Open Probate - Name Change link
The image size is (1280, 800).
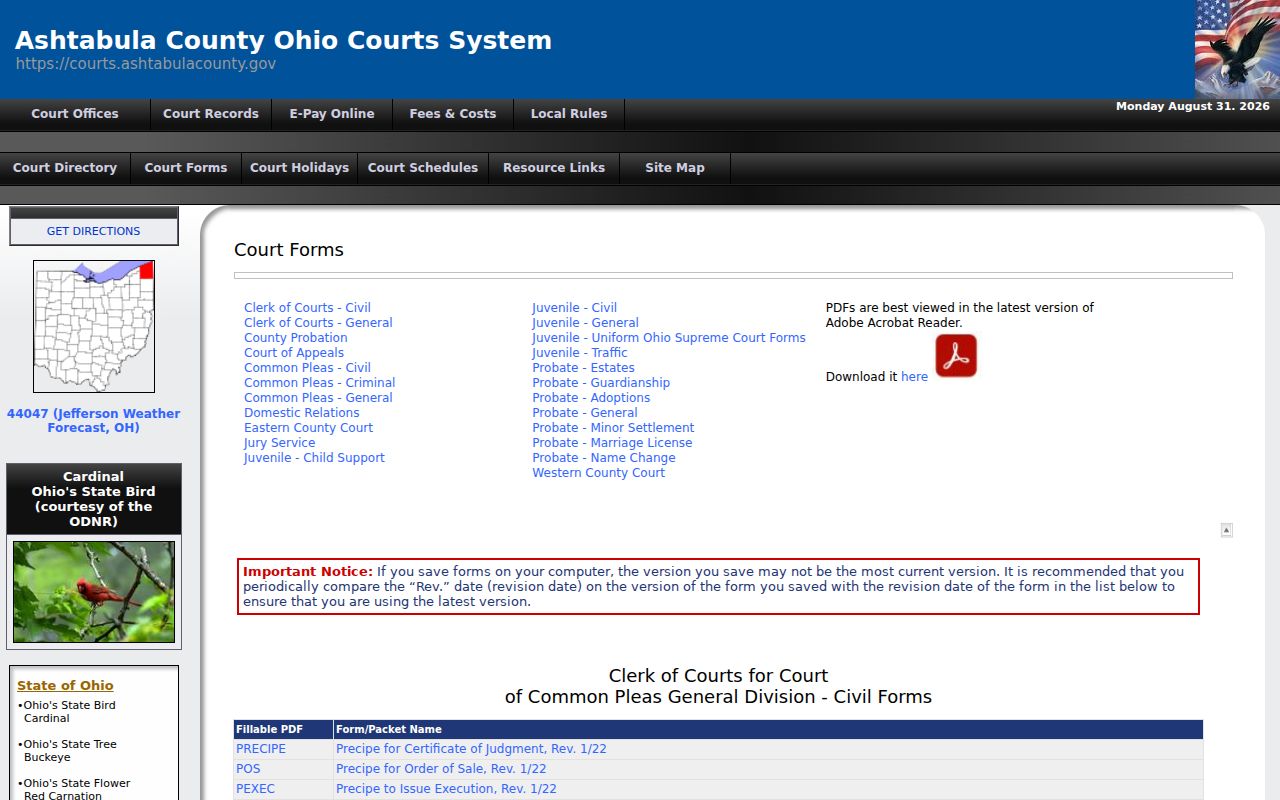604,458
